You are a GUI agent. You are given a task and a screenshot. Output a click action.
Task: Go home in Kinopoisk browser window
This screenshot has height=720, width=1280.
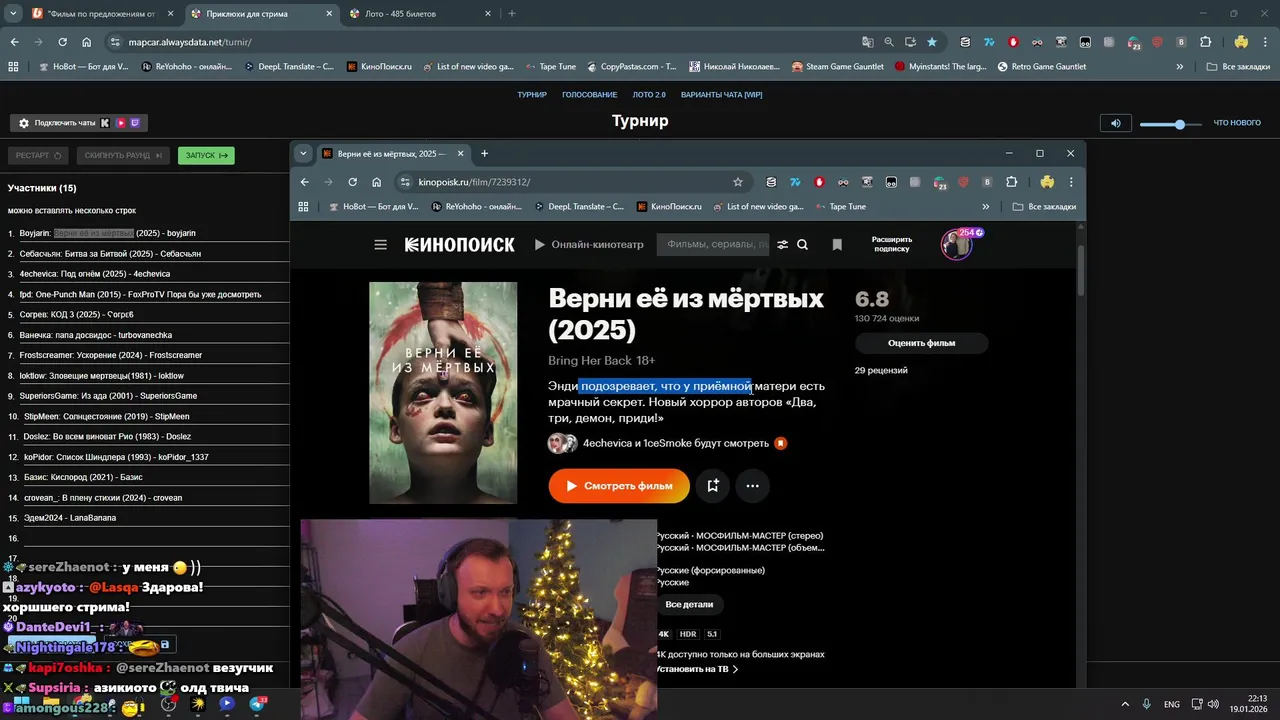point(376,182)
